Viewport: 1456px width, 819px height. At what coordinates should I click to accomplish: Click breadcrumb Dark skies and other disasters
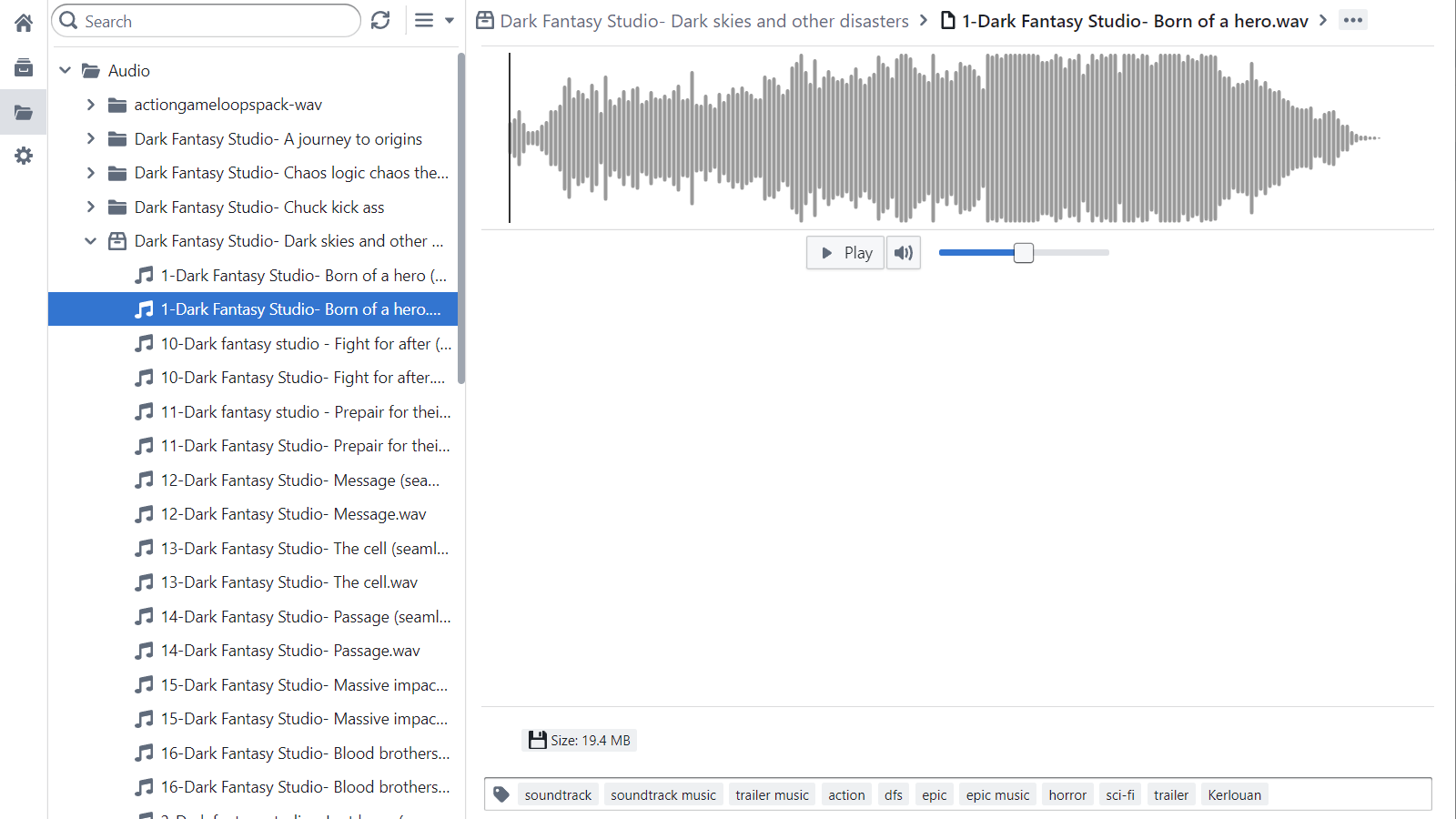pos(704,21)
